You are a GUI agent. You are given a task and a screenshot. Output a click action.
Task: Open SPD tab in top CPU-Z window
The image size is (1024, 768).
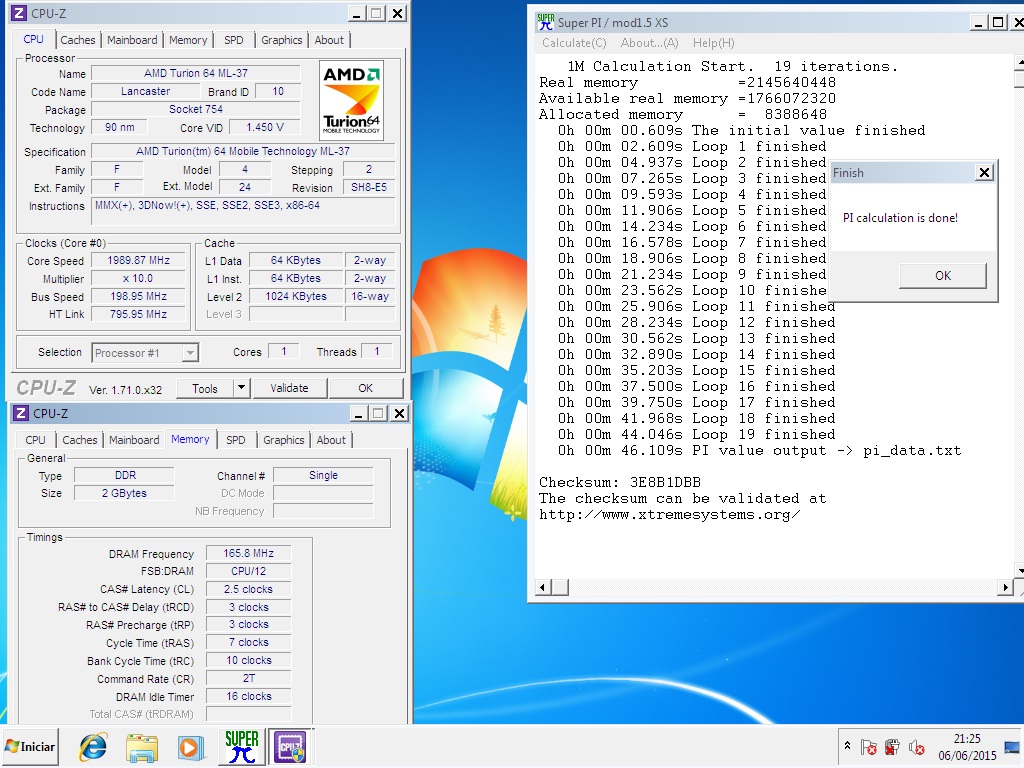(233, 40)
